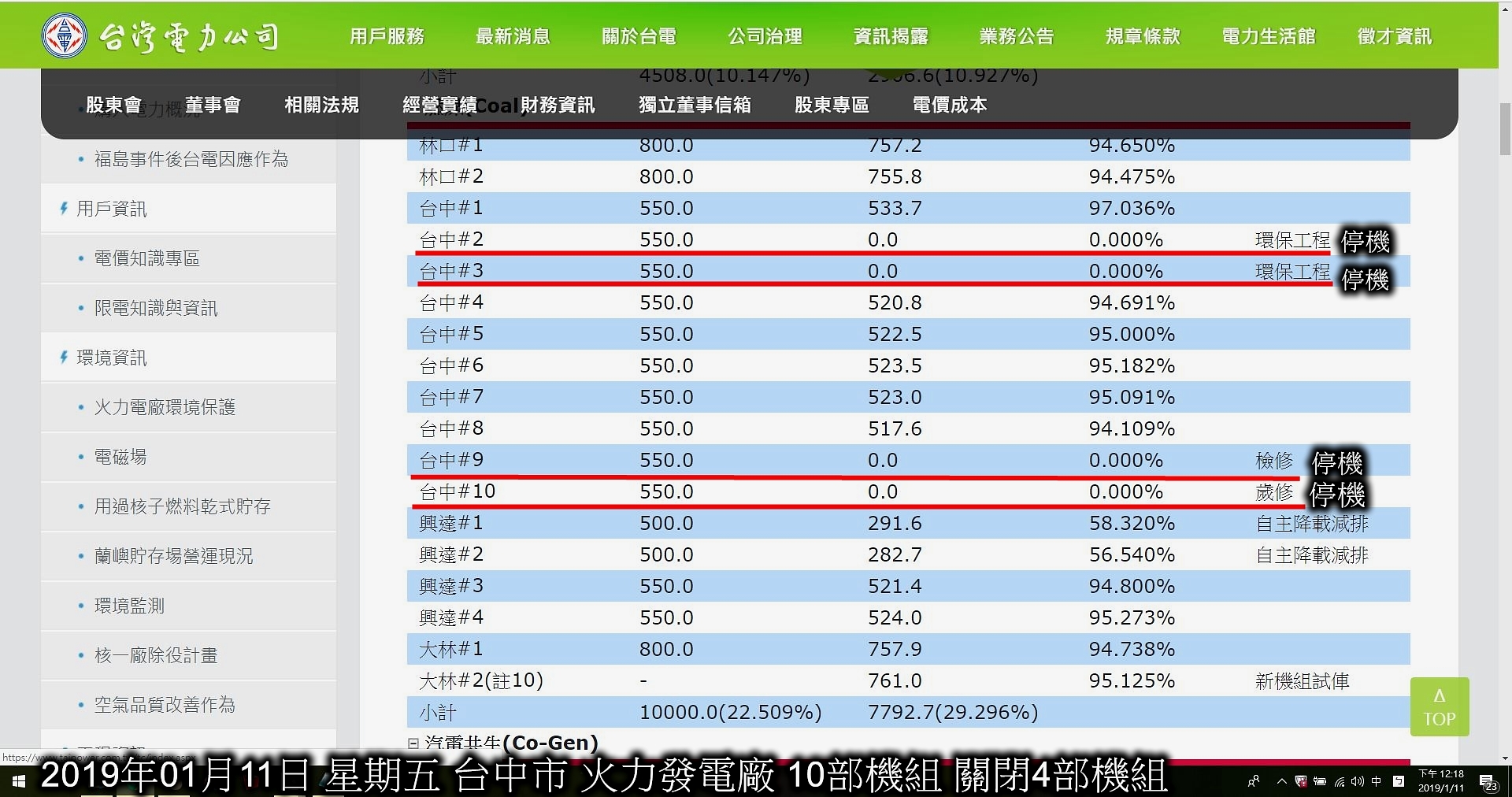This screenshot has height=797, width=1512.
Task: Click the 林口#2 row label
Action: click(451, 176)
